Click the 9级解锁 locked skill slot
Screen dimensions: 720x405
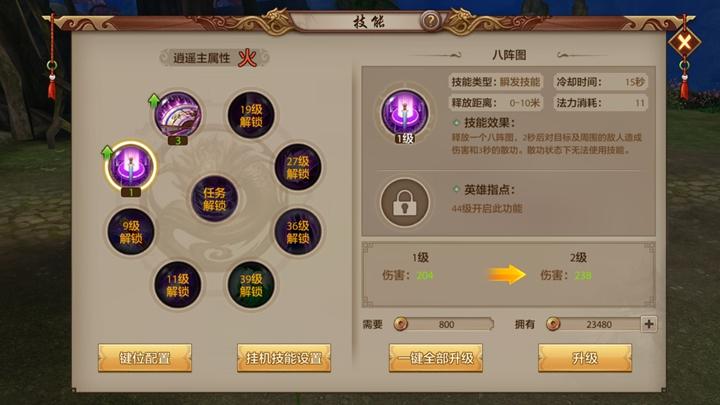click(x=131, y=231)
